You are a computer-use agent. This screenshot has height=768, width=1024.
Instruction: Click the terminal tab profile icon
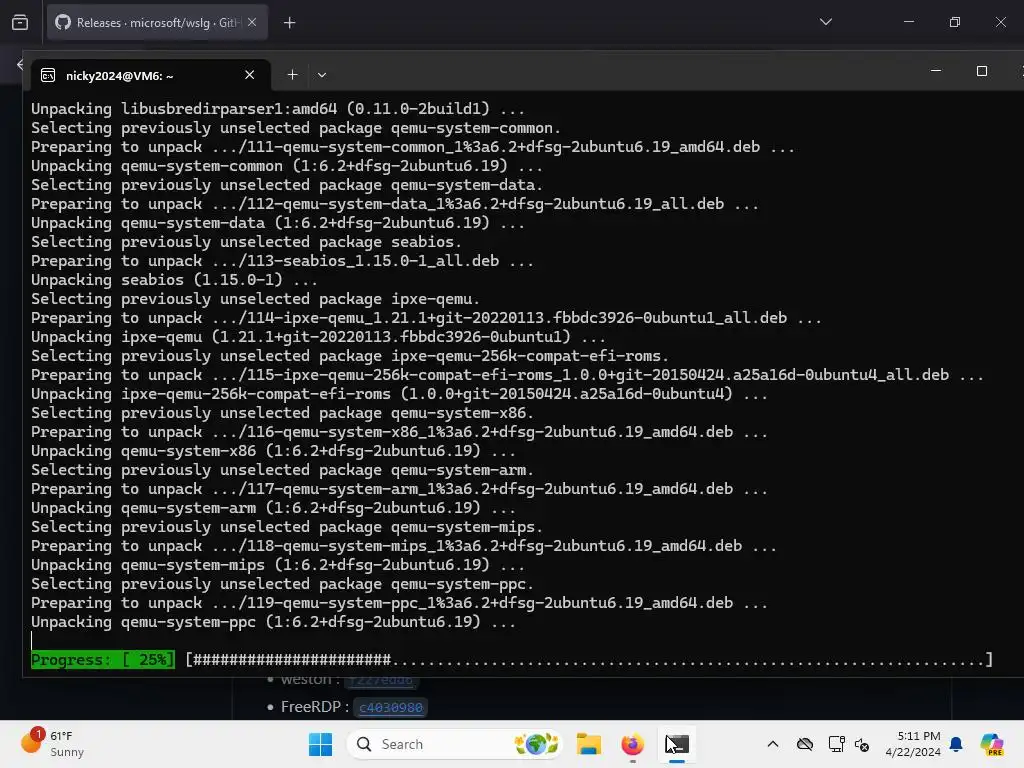point(48,76)
